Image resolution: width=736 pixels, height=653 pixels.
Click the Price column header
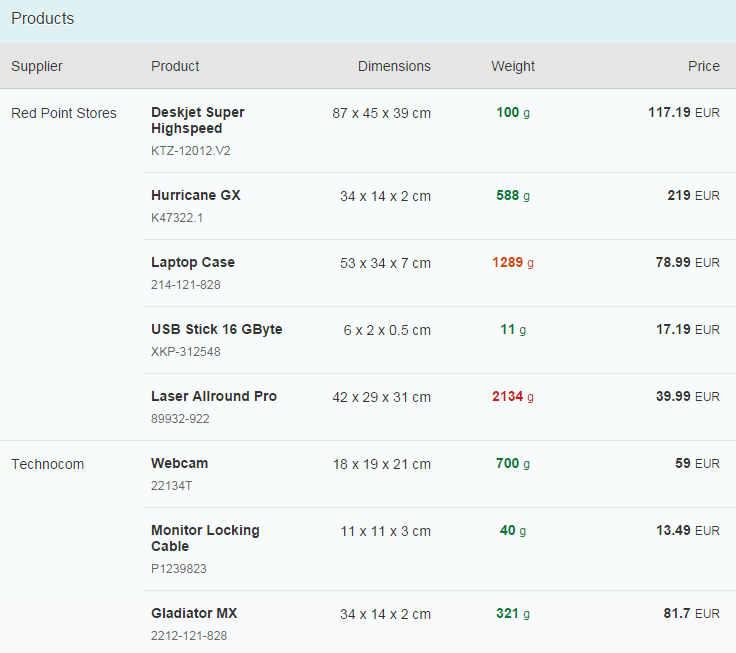tap(704, 66)
